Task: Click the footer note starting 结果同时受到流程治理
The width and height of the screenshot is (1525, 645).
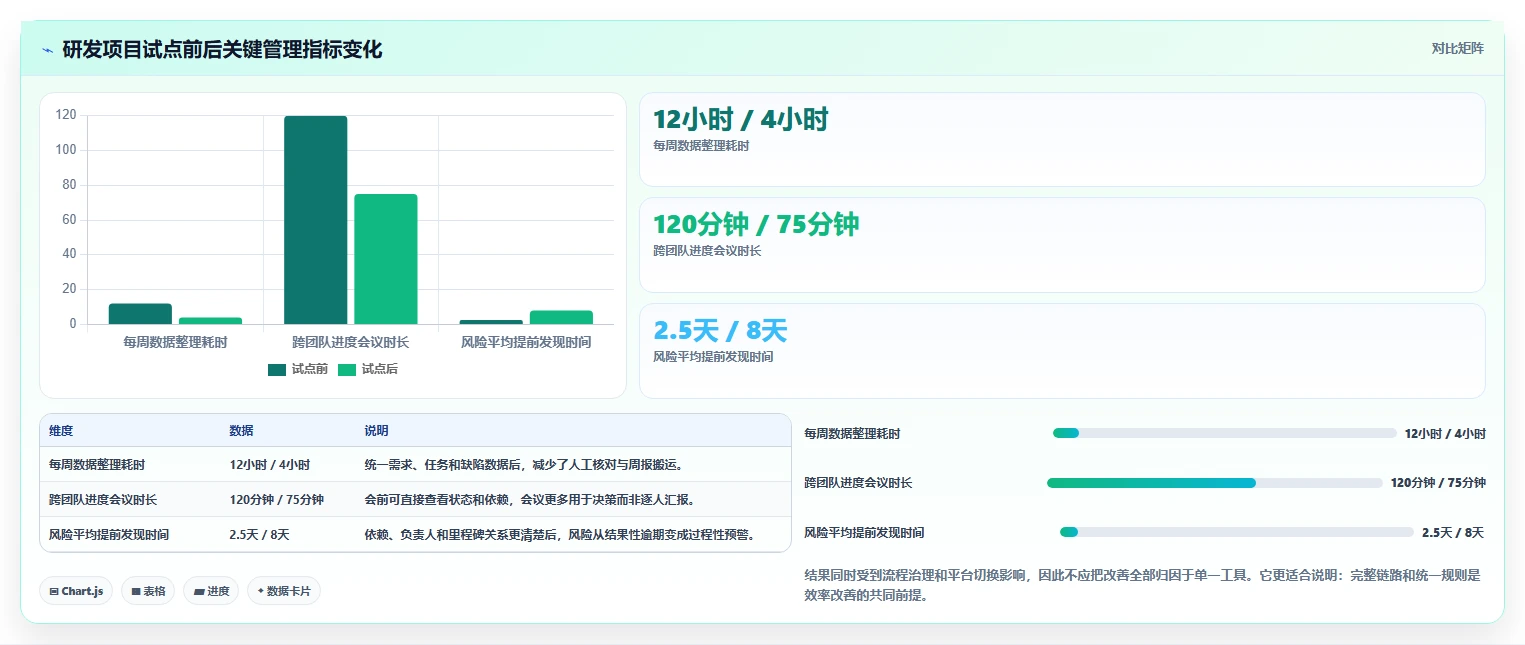Action: click(x=1142, y=585)
